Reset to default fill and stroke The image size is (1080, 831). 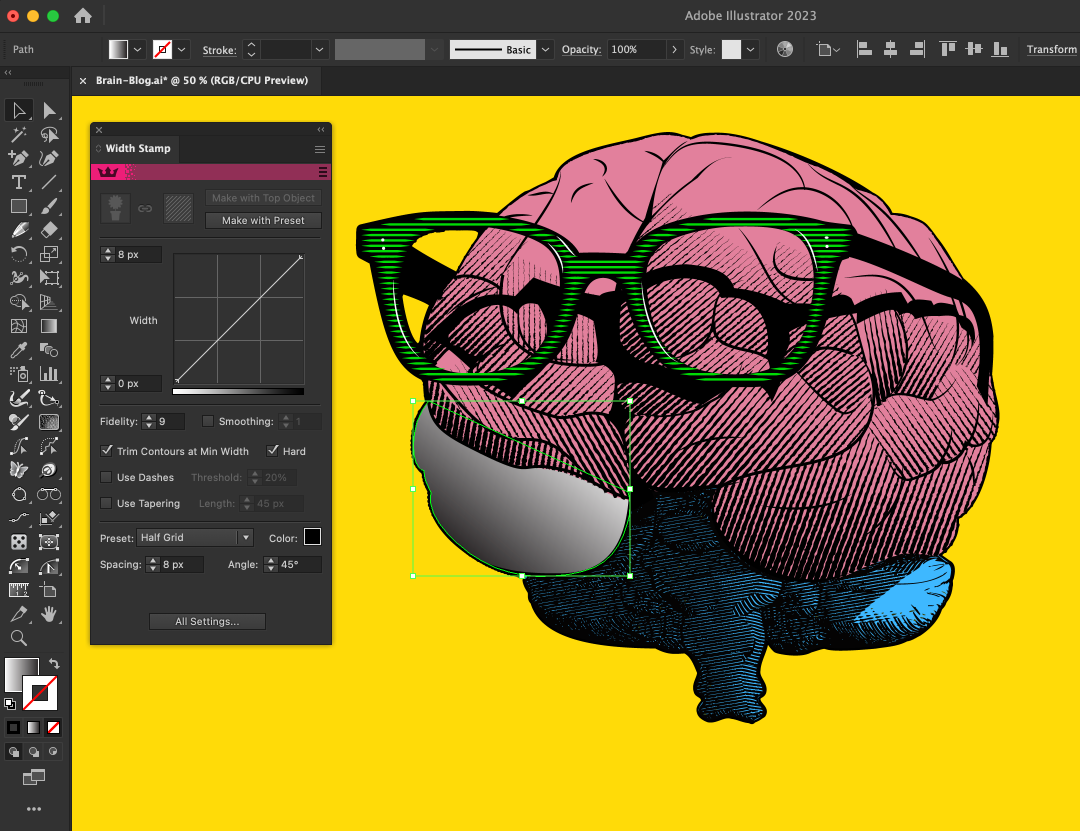coord(10,704)
